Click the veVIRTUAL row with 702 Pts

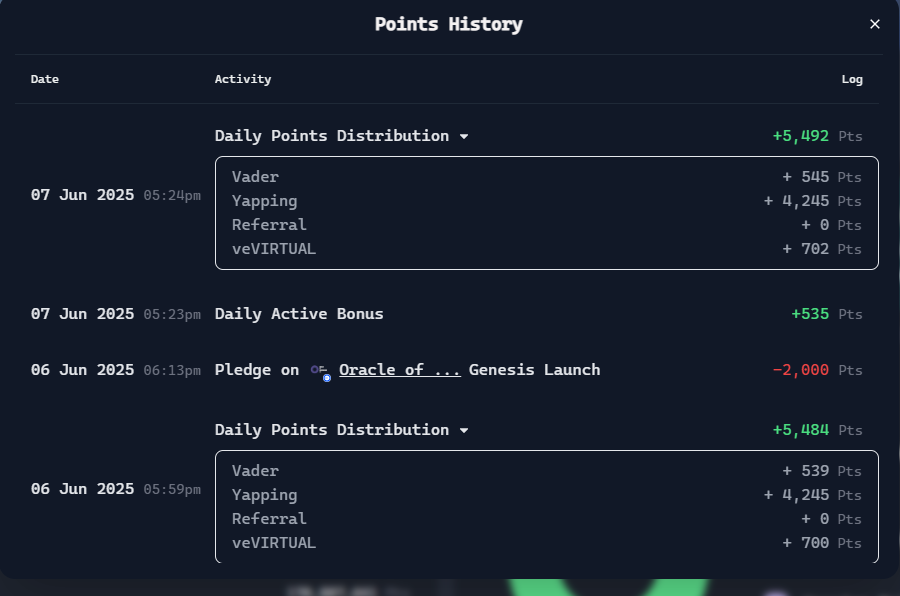click(546, 249)
